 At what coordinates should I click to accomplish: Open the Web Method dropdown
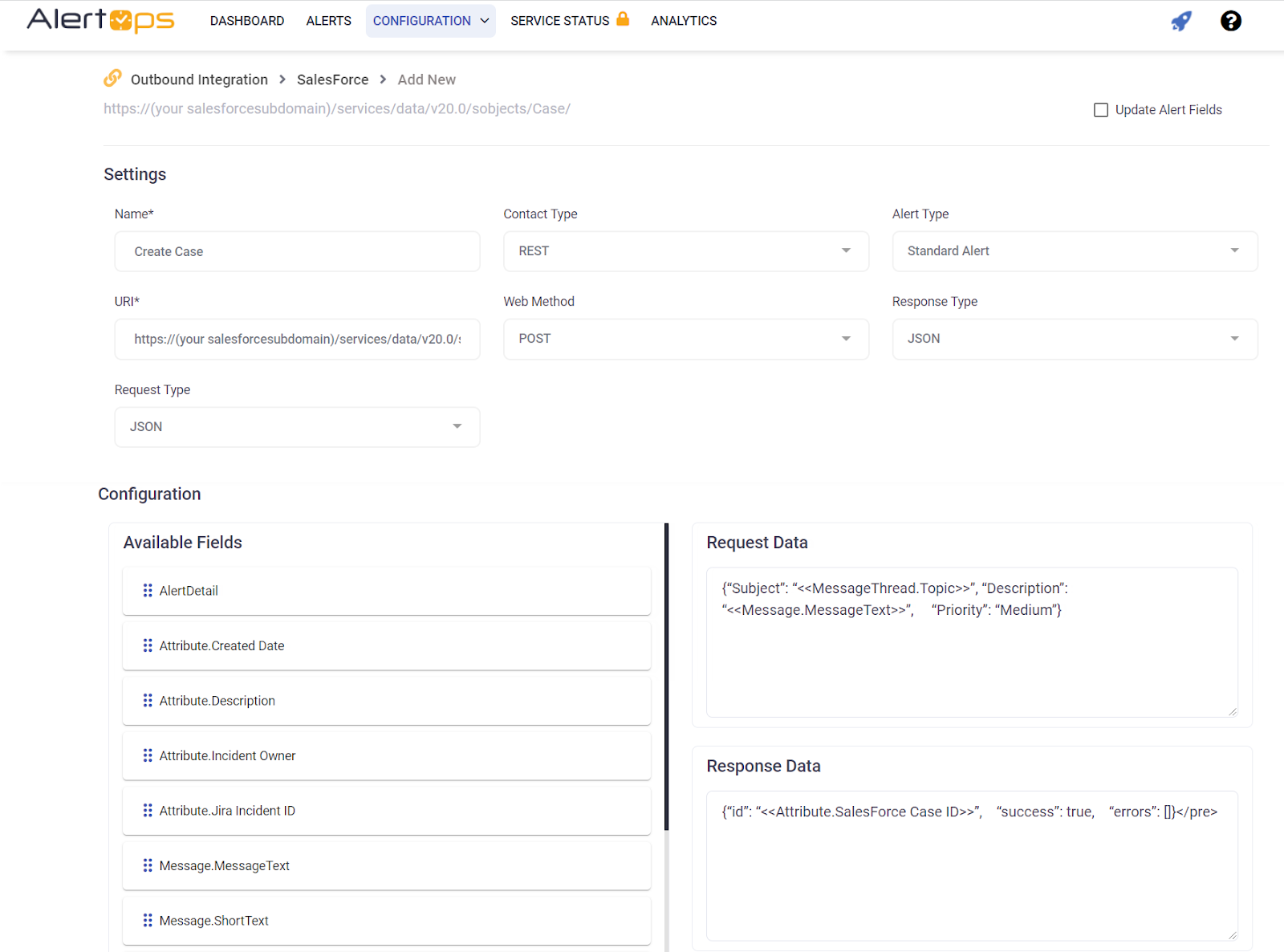685,339
